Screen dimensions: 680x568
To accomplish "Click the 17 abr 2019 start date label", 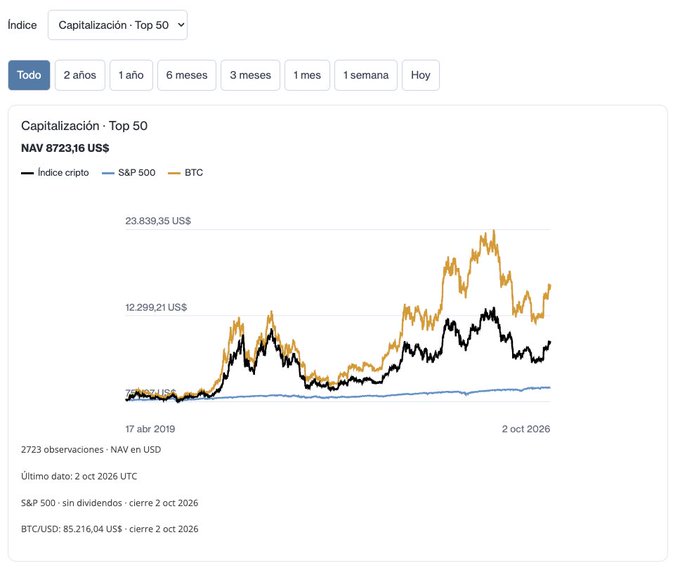I will click(x=150, y=429).
